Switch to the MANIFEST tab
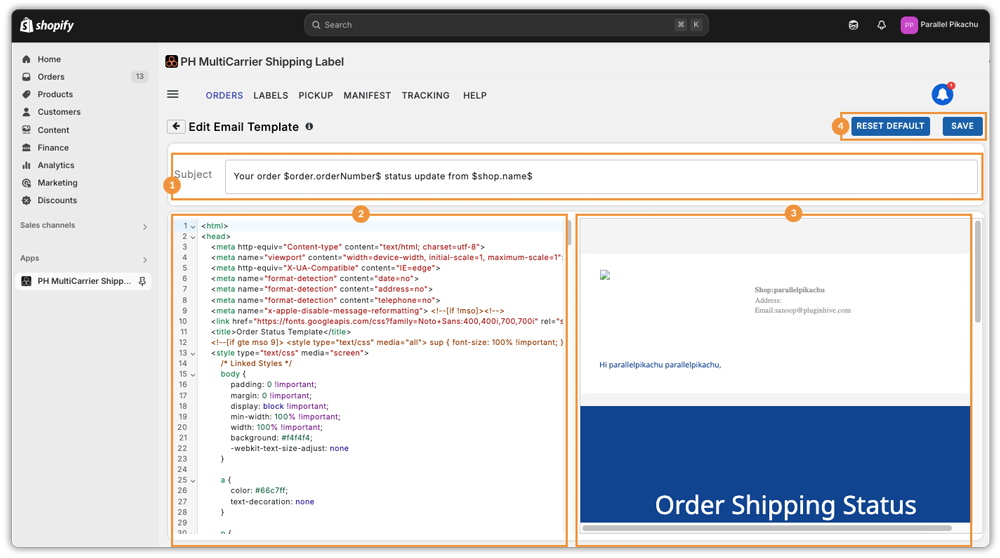Image resolution: width=1000 pixels, height=558 pixels. [367, 95]
